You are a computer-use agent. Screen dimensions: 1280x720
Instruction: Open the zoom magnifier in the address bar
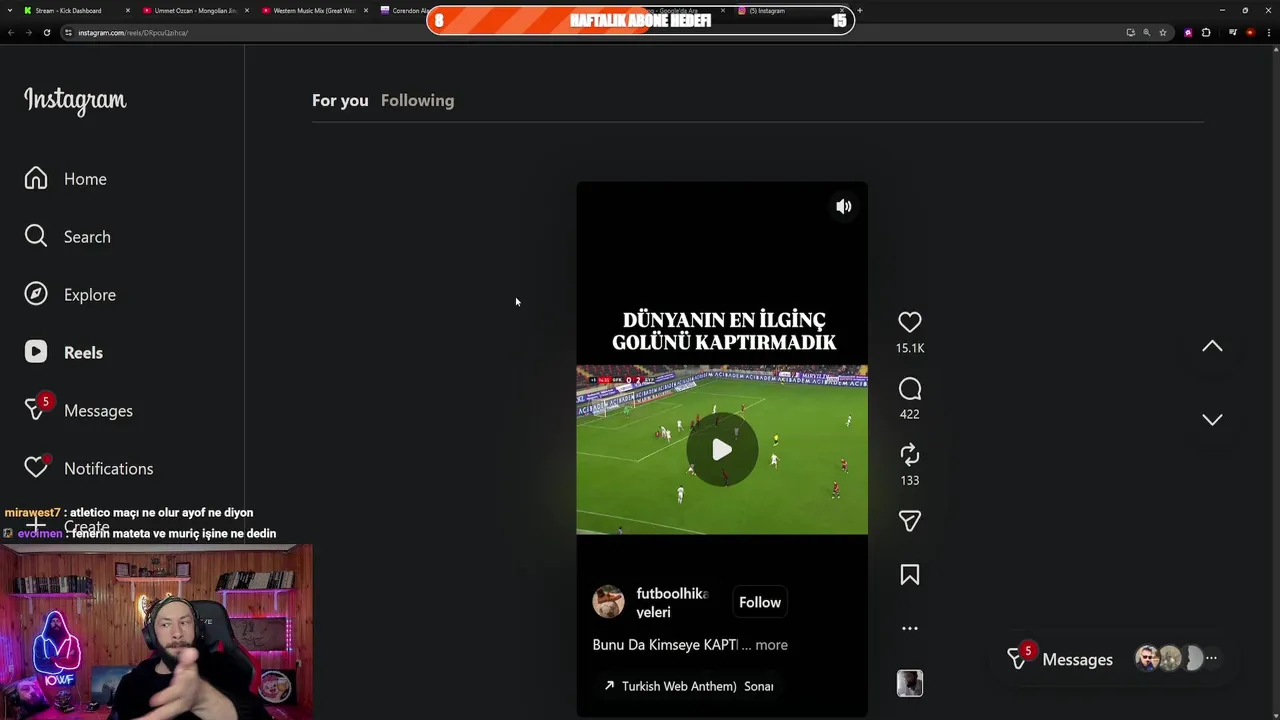1147,33
